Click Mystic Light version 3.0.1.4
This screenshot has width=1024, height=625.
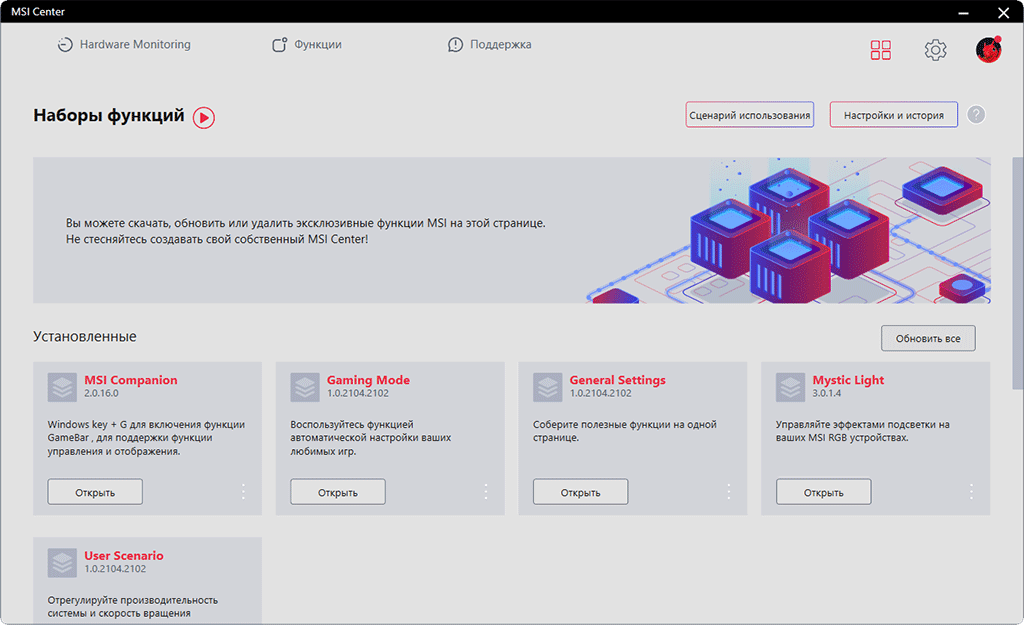click(827, 393)
